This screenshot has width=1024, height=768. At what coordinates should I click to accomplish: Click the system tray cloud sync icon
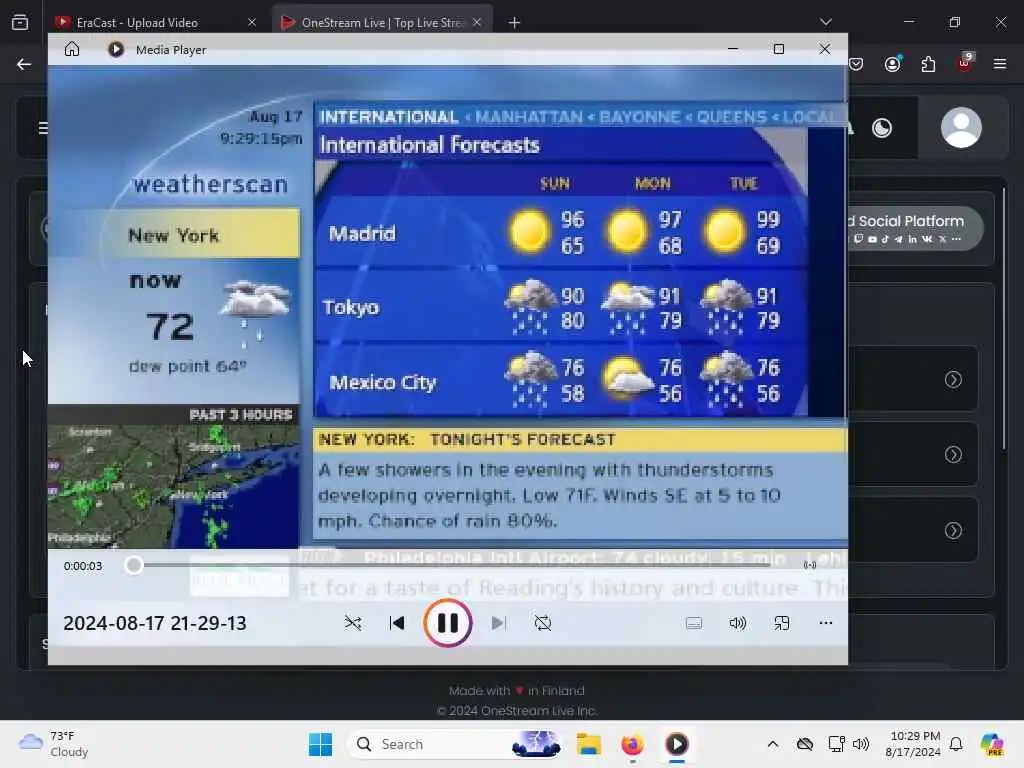coord(805,744)
